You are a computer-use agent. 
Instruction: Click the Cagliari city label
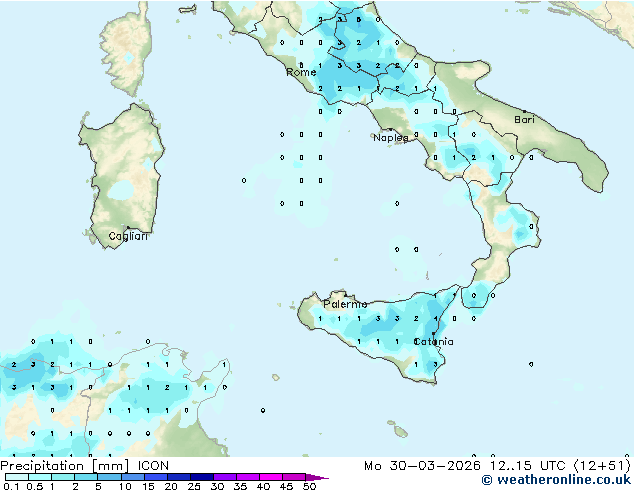128,236
